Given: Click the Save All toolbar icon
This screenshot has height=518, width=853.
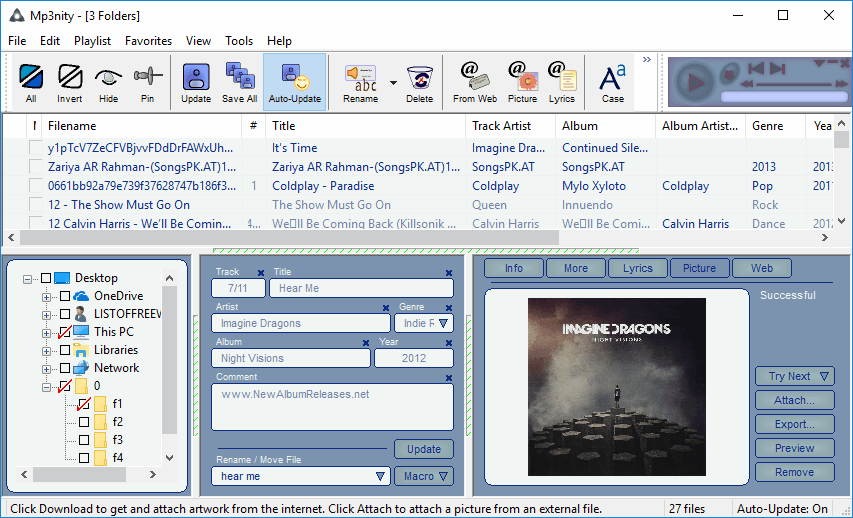Looking at the screenshot, I should coord(239,83).
